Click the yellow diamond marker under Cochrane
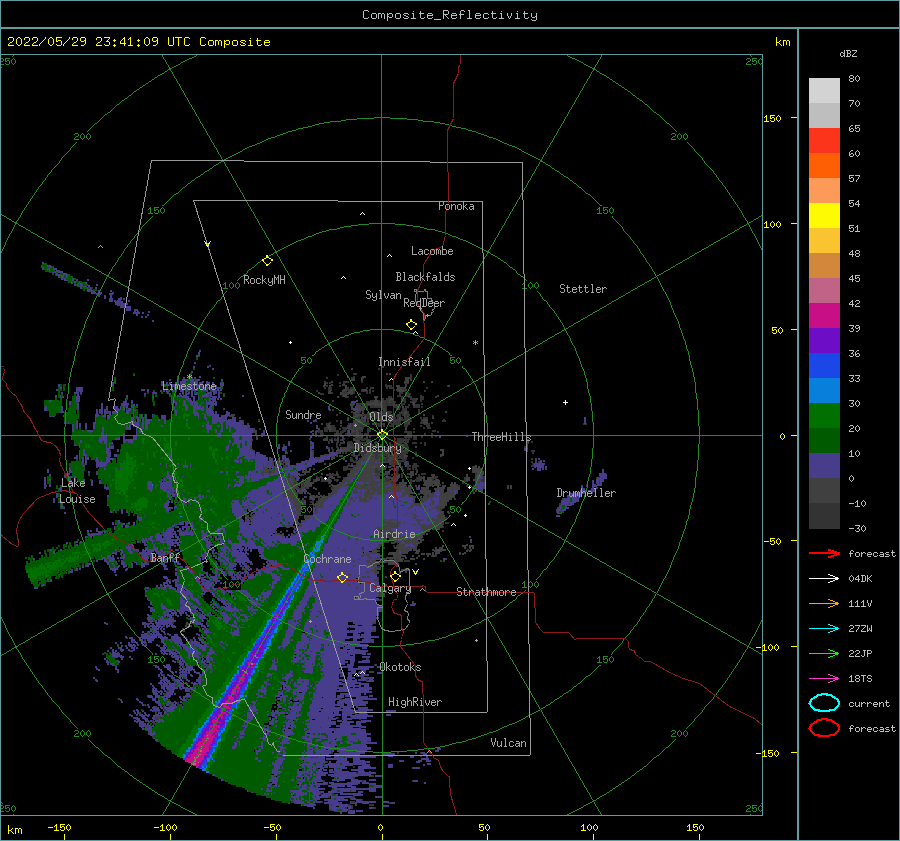Screen dimensions: 900x841 342,577
